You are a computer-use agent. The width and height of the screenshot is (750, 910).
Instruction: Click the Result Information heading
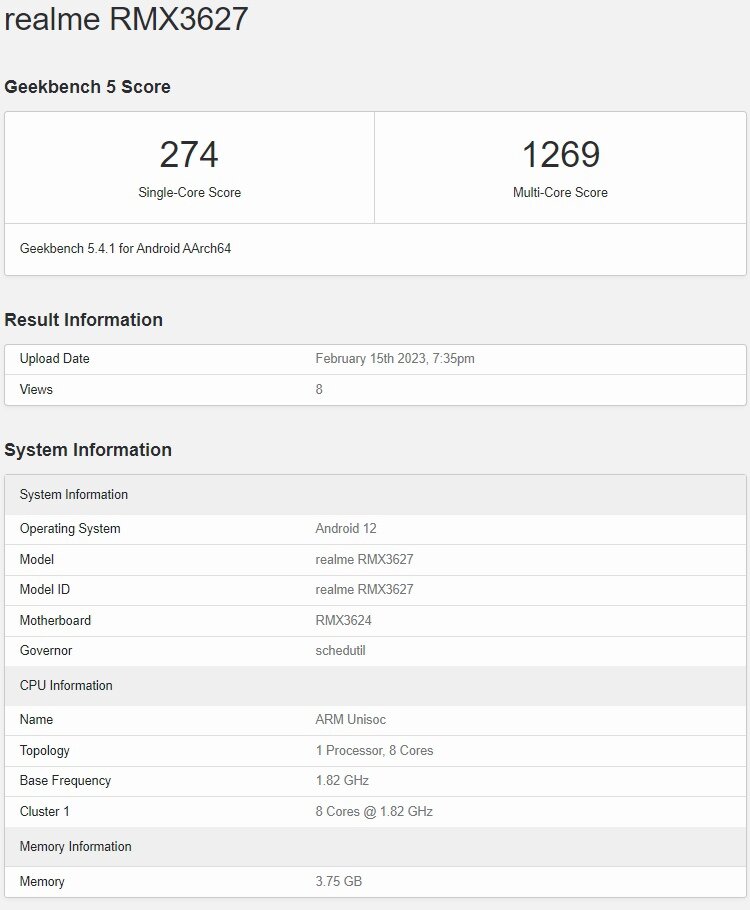coord(84,320)
